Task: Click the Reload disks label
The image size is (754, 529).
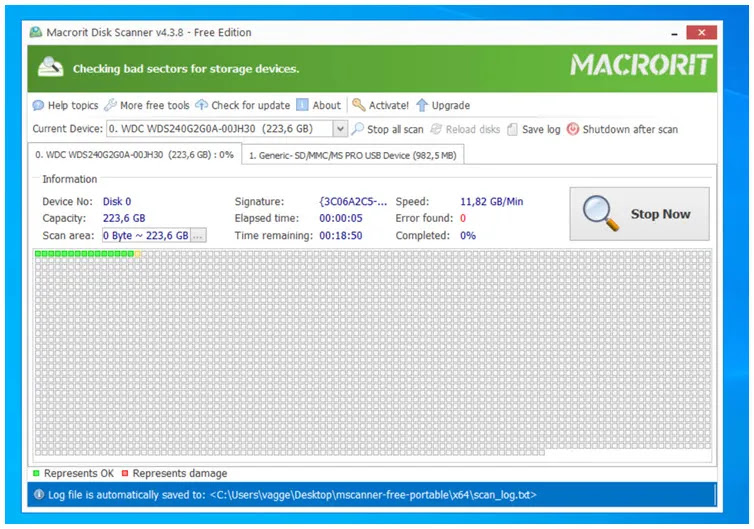Action: click(x=473, y=129)
